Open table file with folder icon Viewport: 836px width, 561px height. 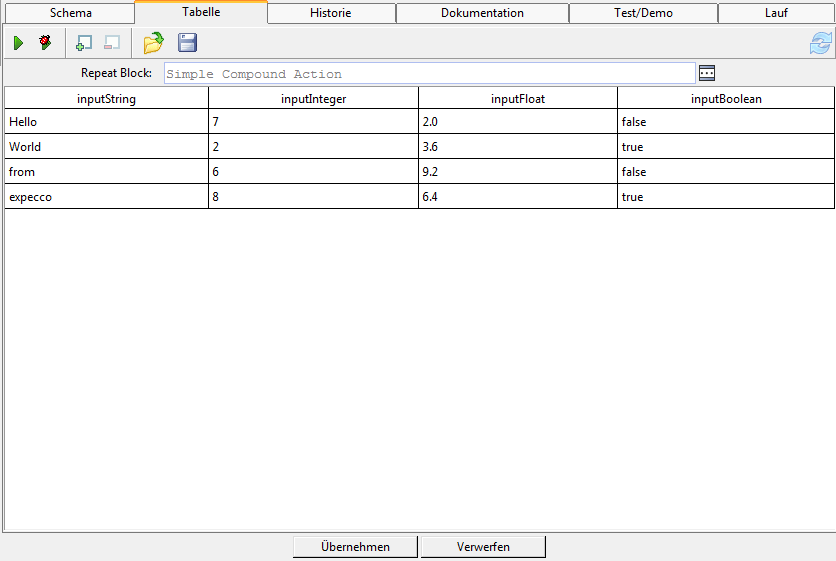[153, 43]
